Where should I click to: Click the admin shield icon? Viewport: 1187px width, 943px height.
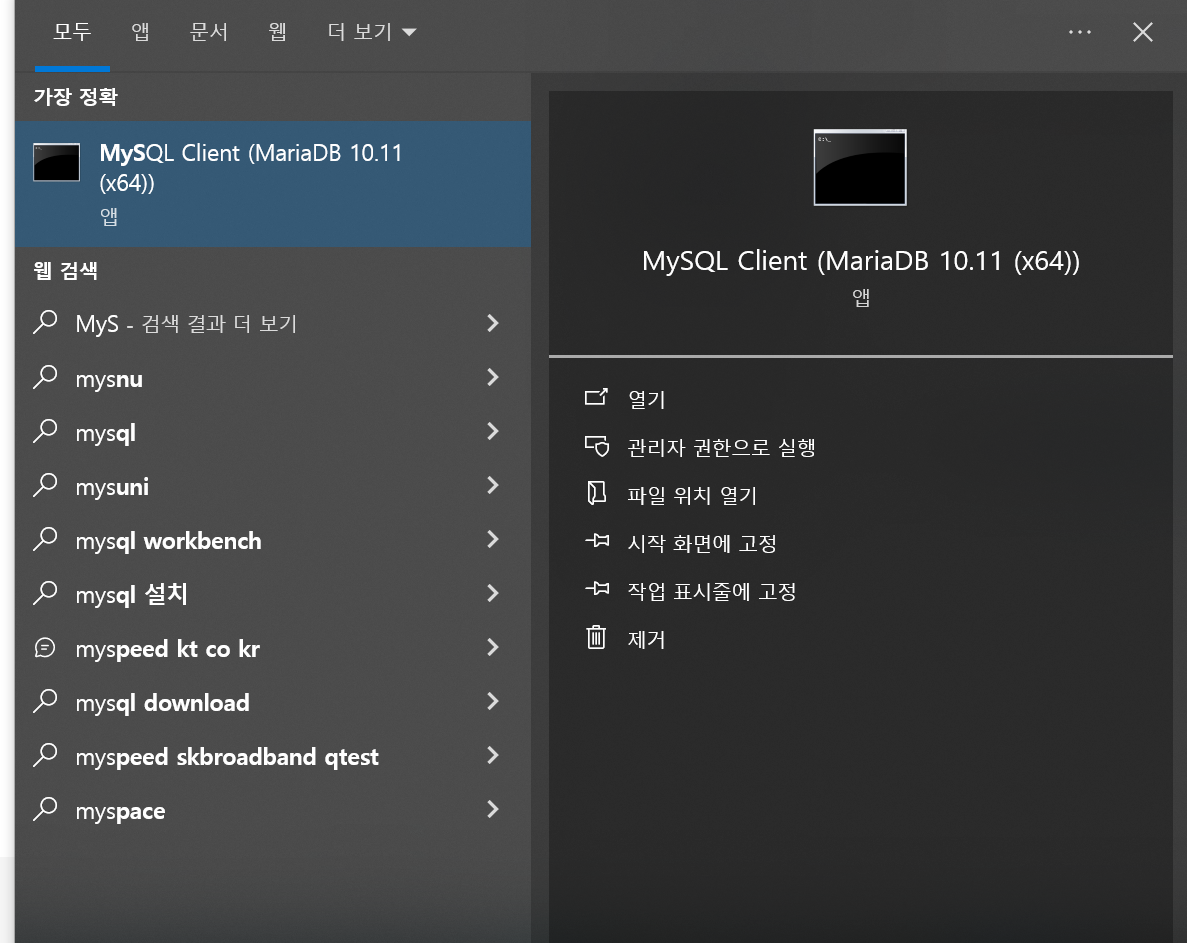[x=597, y=446]
